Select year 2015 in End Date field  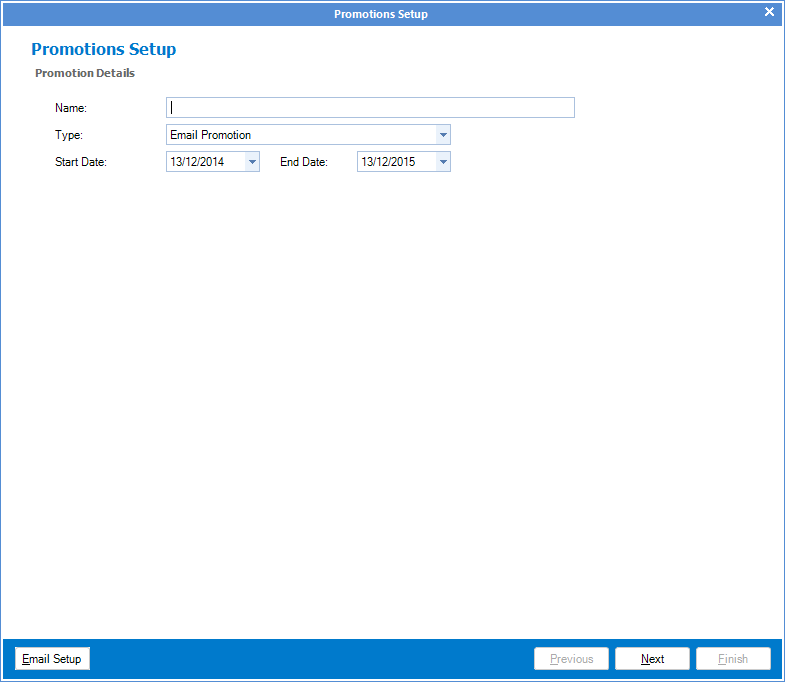point(404,162)
